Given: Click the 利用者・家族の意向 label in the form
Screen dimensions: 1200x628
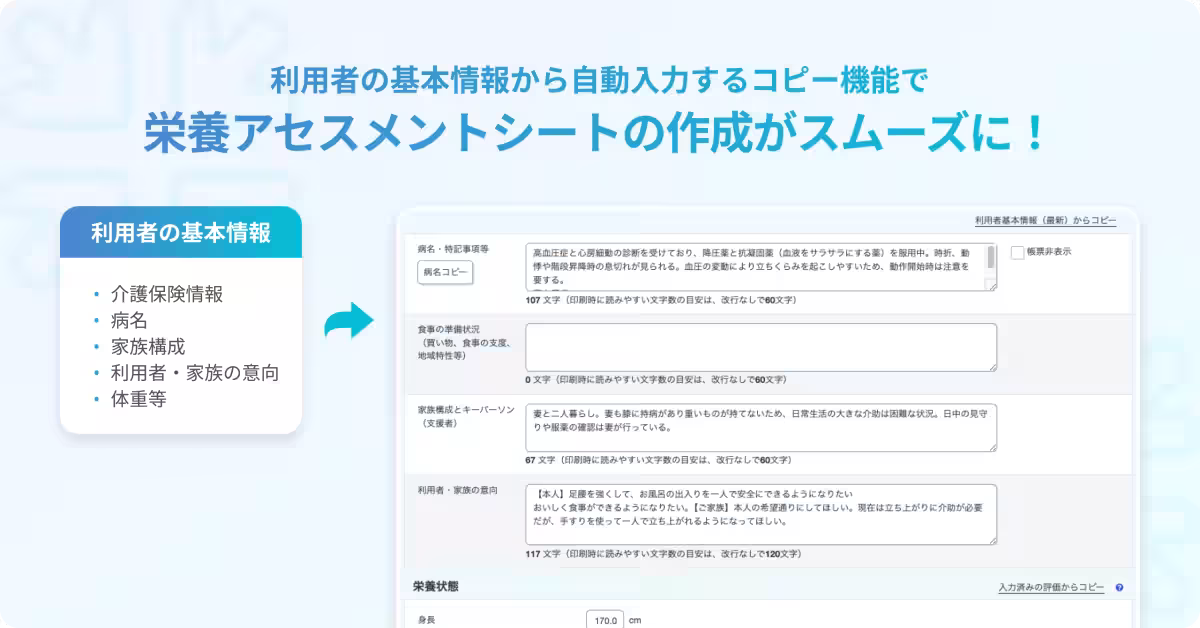Looking at the screenshot, I should tap(457, 491).
